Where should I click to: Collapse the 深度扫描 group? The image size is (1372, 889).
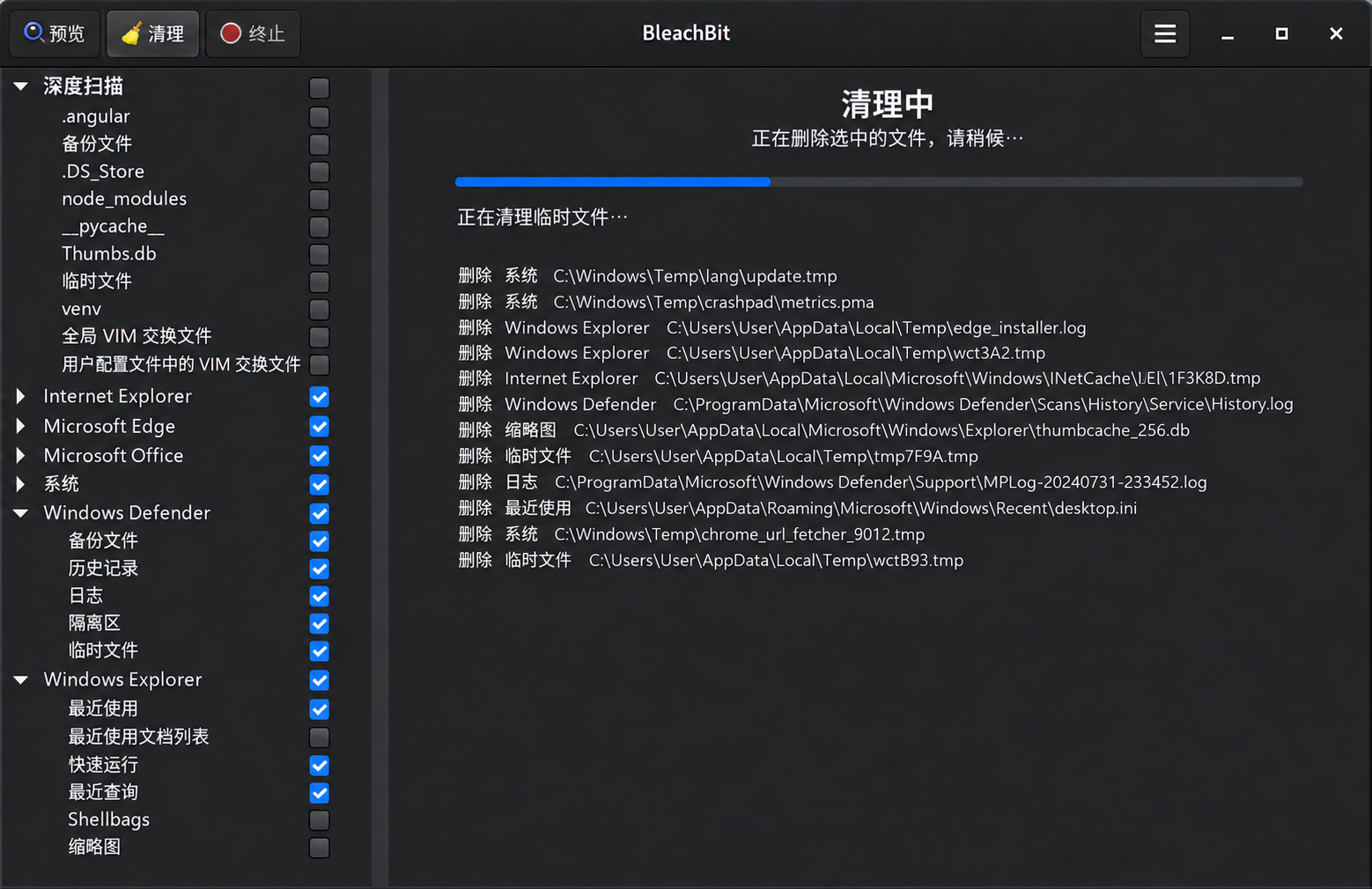21,86
